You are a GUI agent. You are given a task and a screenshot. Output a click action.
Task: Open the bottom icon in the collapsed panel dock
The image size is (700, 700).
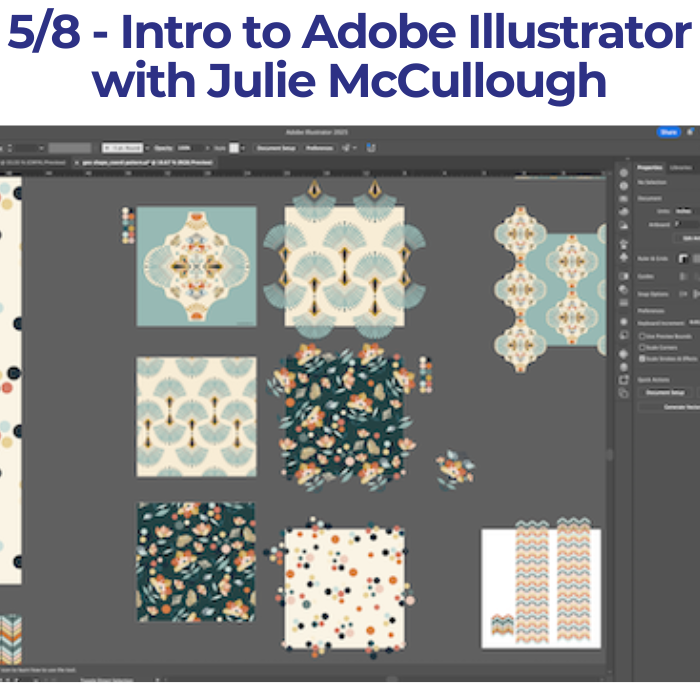coord(624,393)
